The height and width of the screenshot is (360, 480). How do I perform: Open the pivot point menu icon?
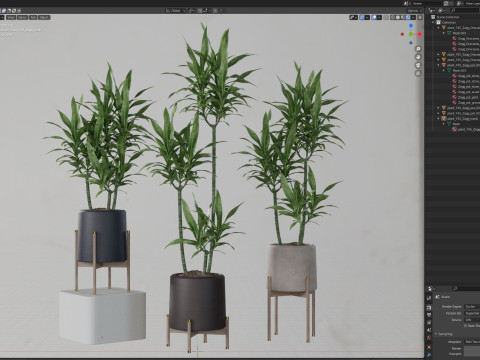(192, 11)
